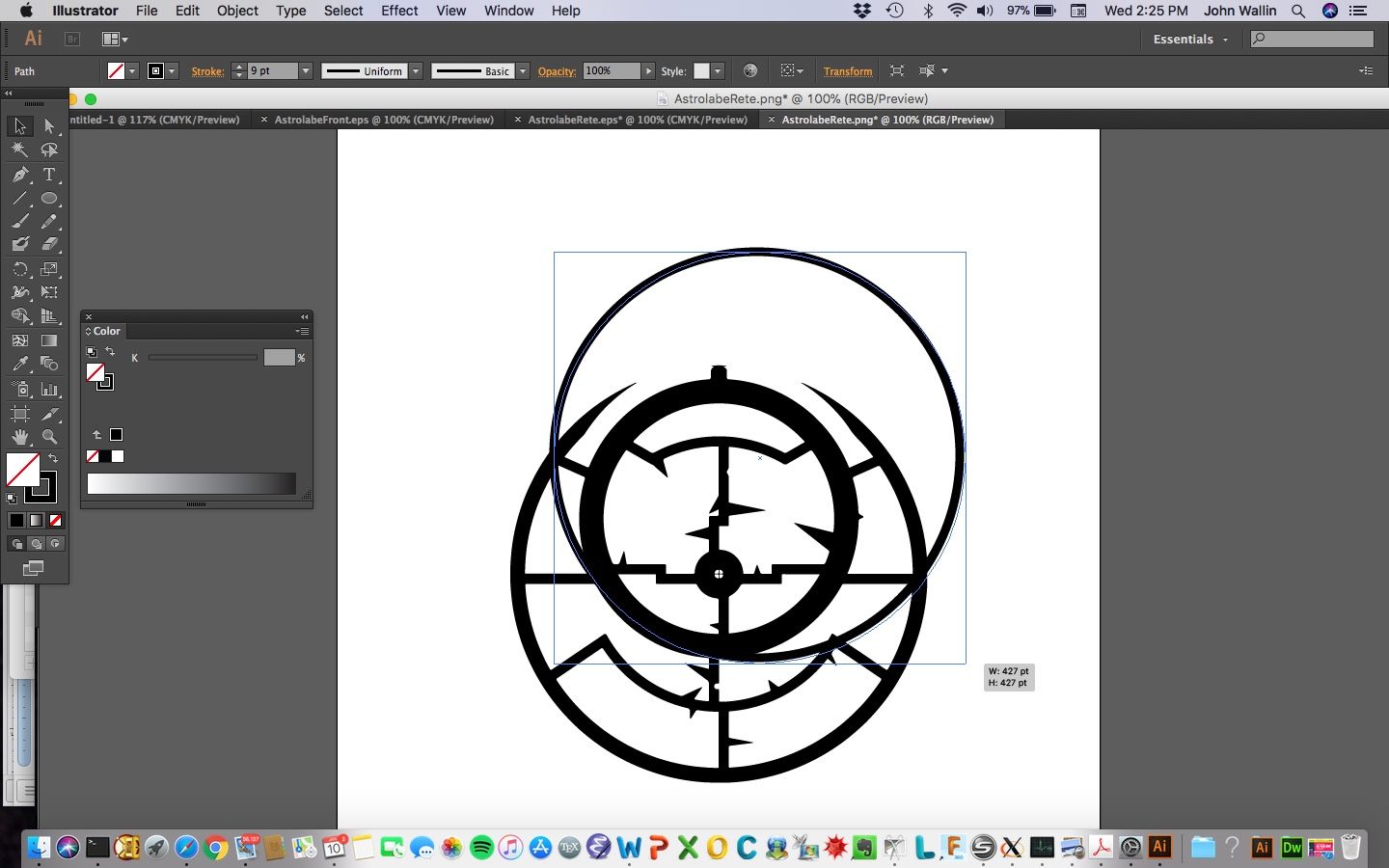
Task: Click the K slider in Color panel
Action: [203, 358]
